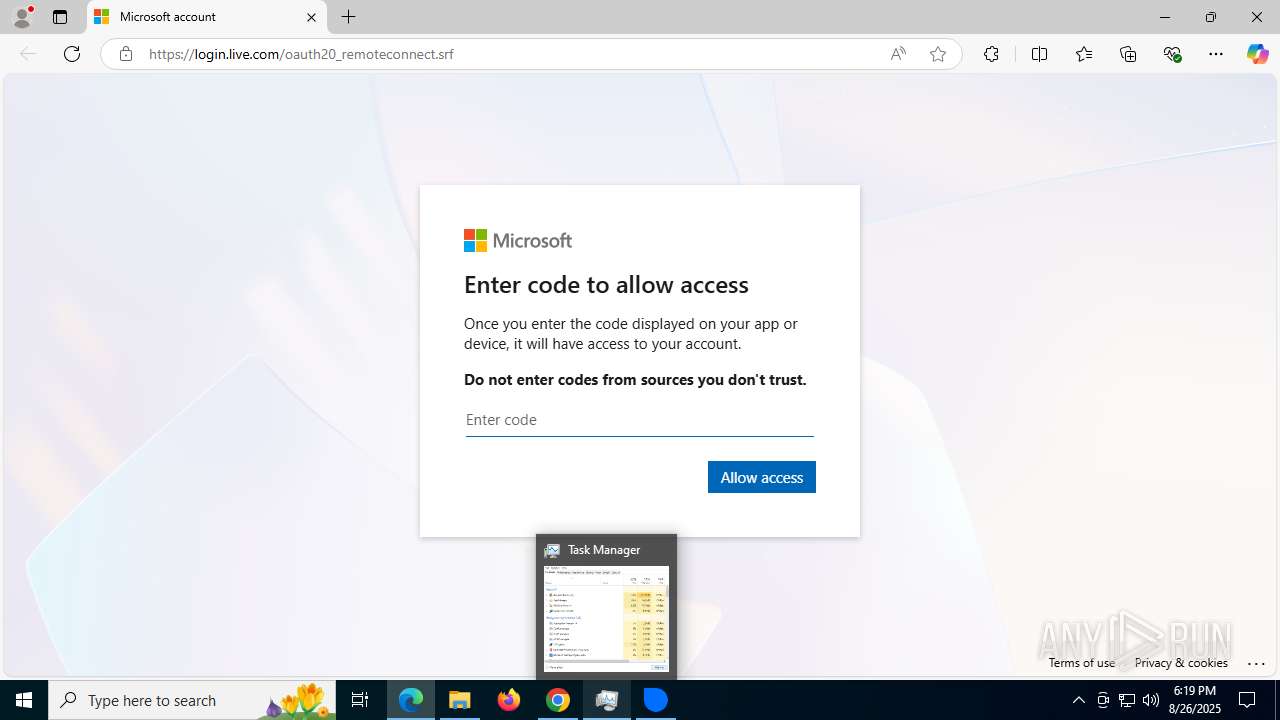Switch to Microsoft Edge on taskbar
1280x720 pixels.
click(x=411, y=700)
